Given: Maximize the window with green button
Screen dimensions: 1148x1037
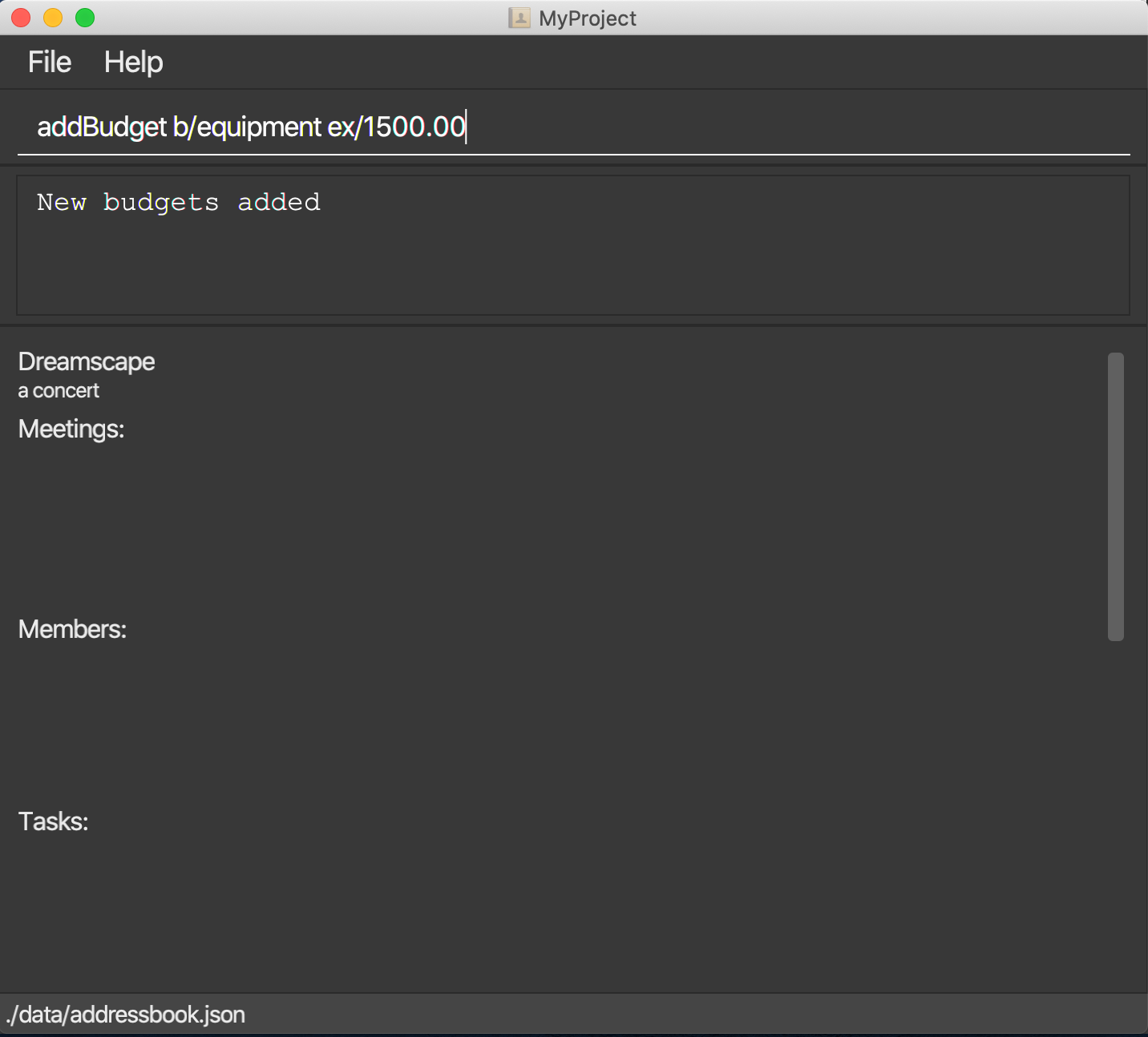Looking at the screenshot, I should 85,18.
